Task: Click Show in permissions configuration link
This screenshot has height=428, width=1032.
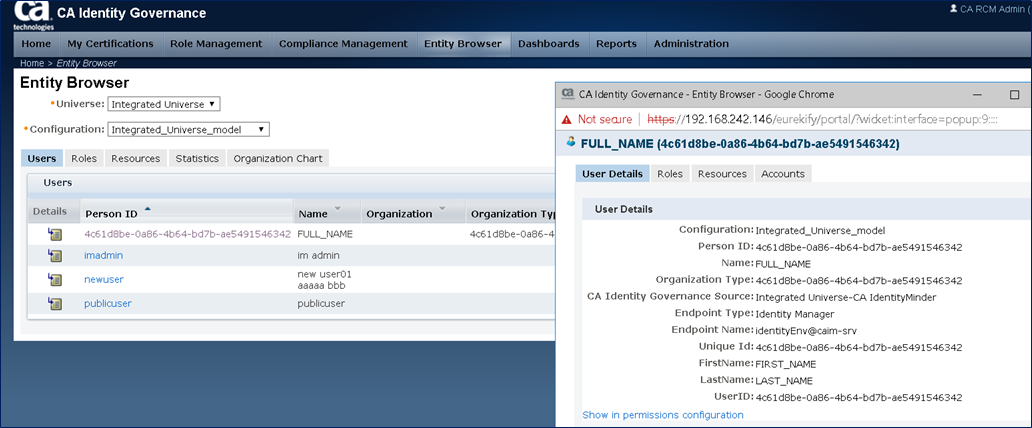Action: (x=663, y=415)
